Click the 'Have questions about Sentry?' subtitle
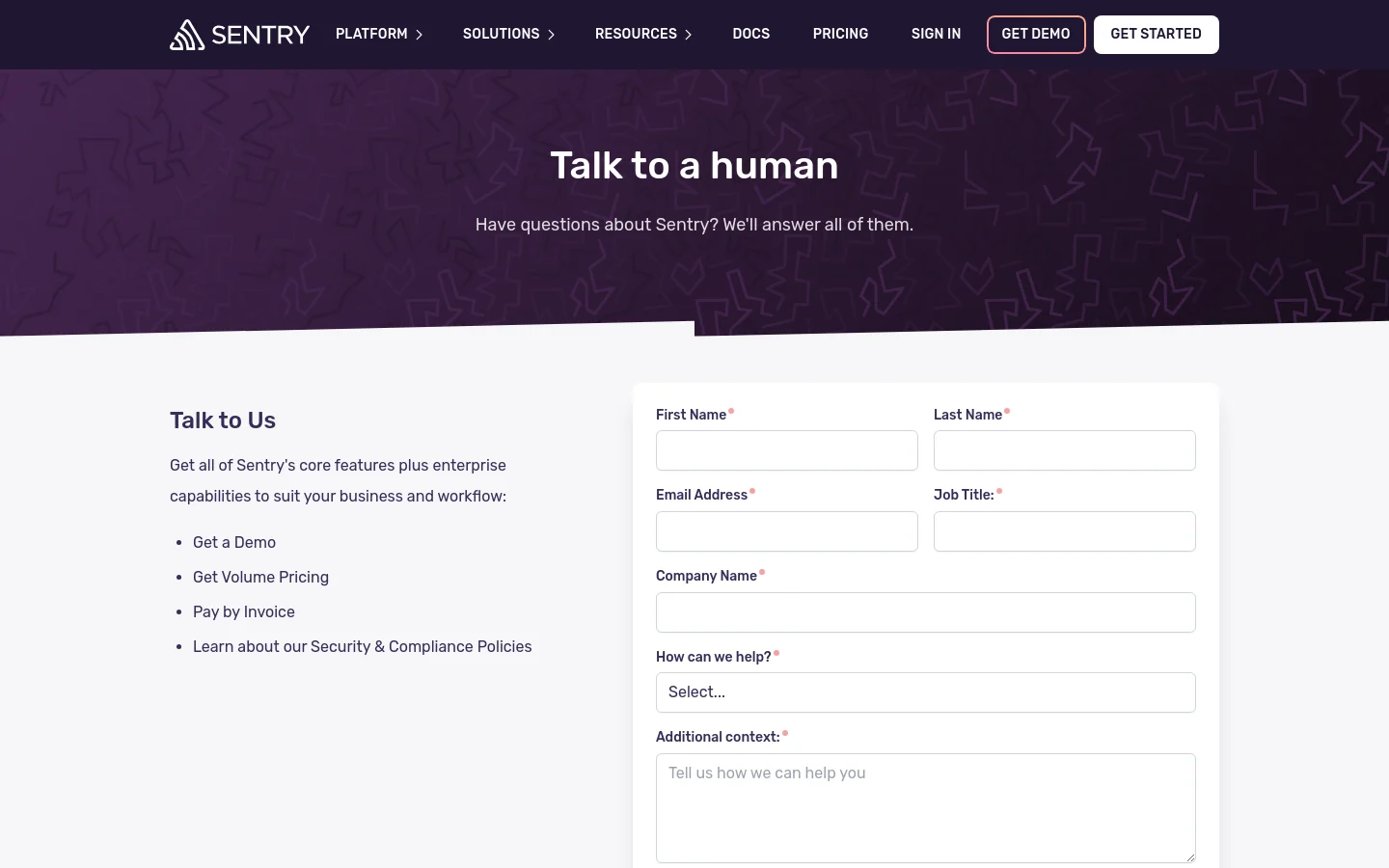Screen dimensions: 1389x868 (694, 225)
